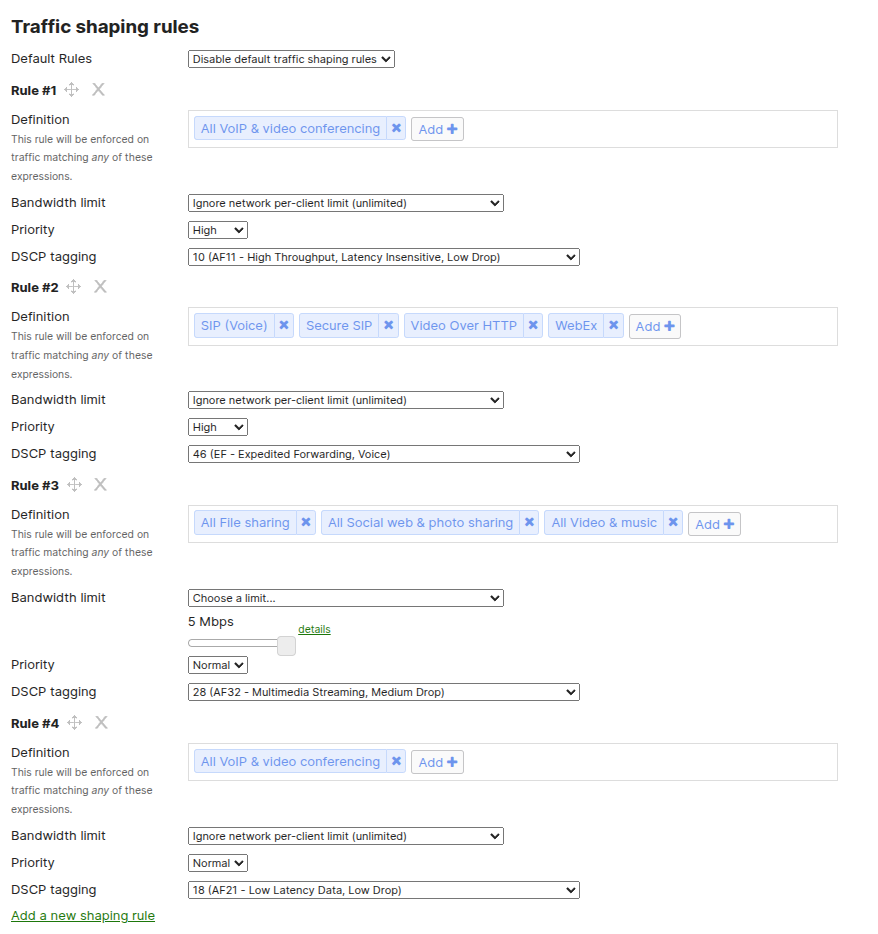Click the 5 Mbps value text

(x=211, y=622)
